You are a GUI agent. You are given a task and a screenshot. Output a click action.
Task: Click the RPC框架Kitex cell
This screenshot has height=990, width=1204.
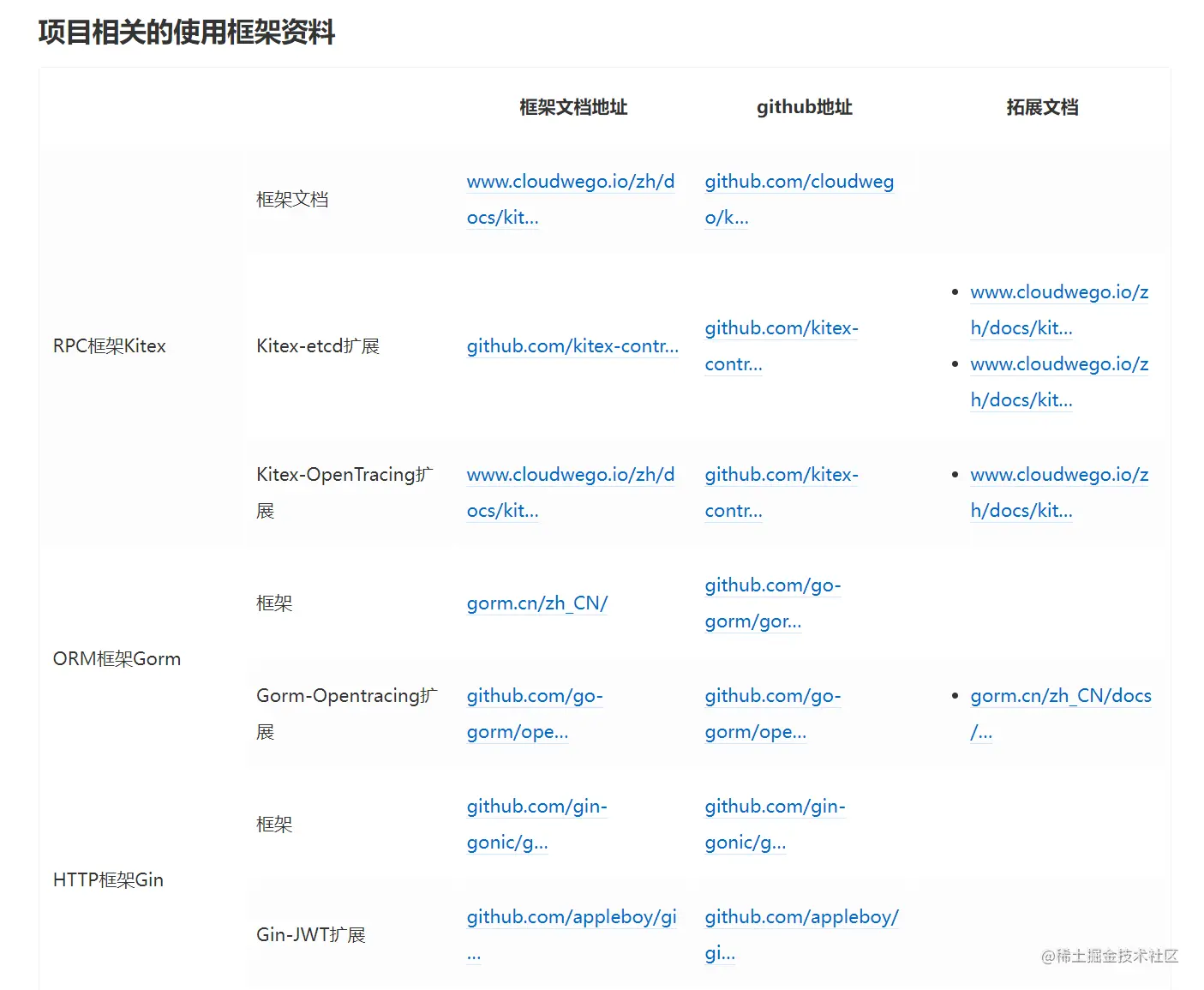[110, 346]
